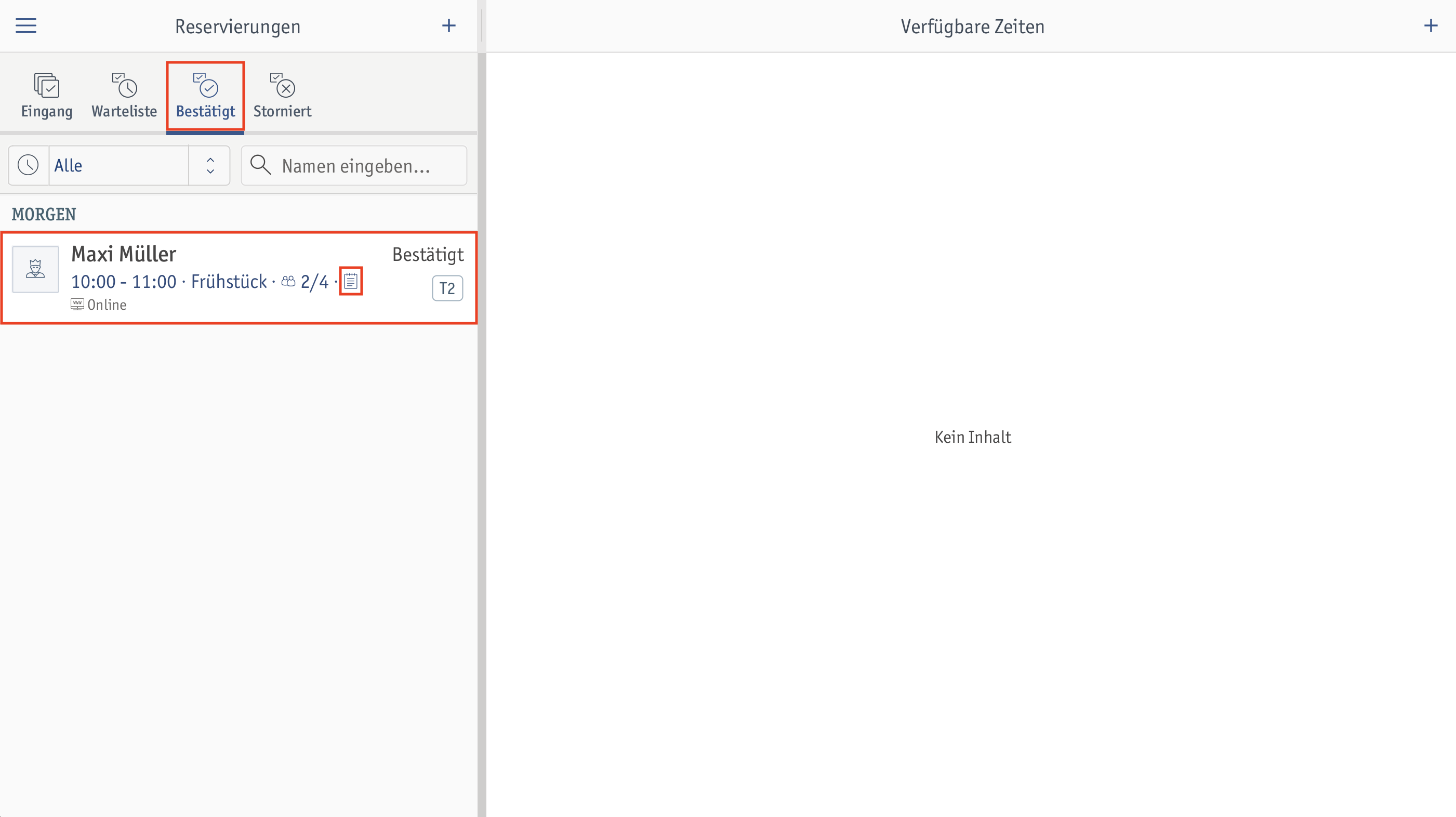Click the Verfügbare Zeiten panel title
This screenshot has height=817, width=1456.
(972, 27)
